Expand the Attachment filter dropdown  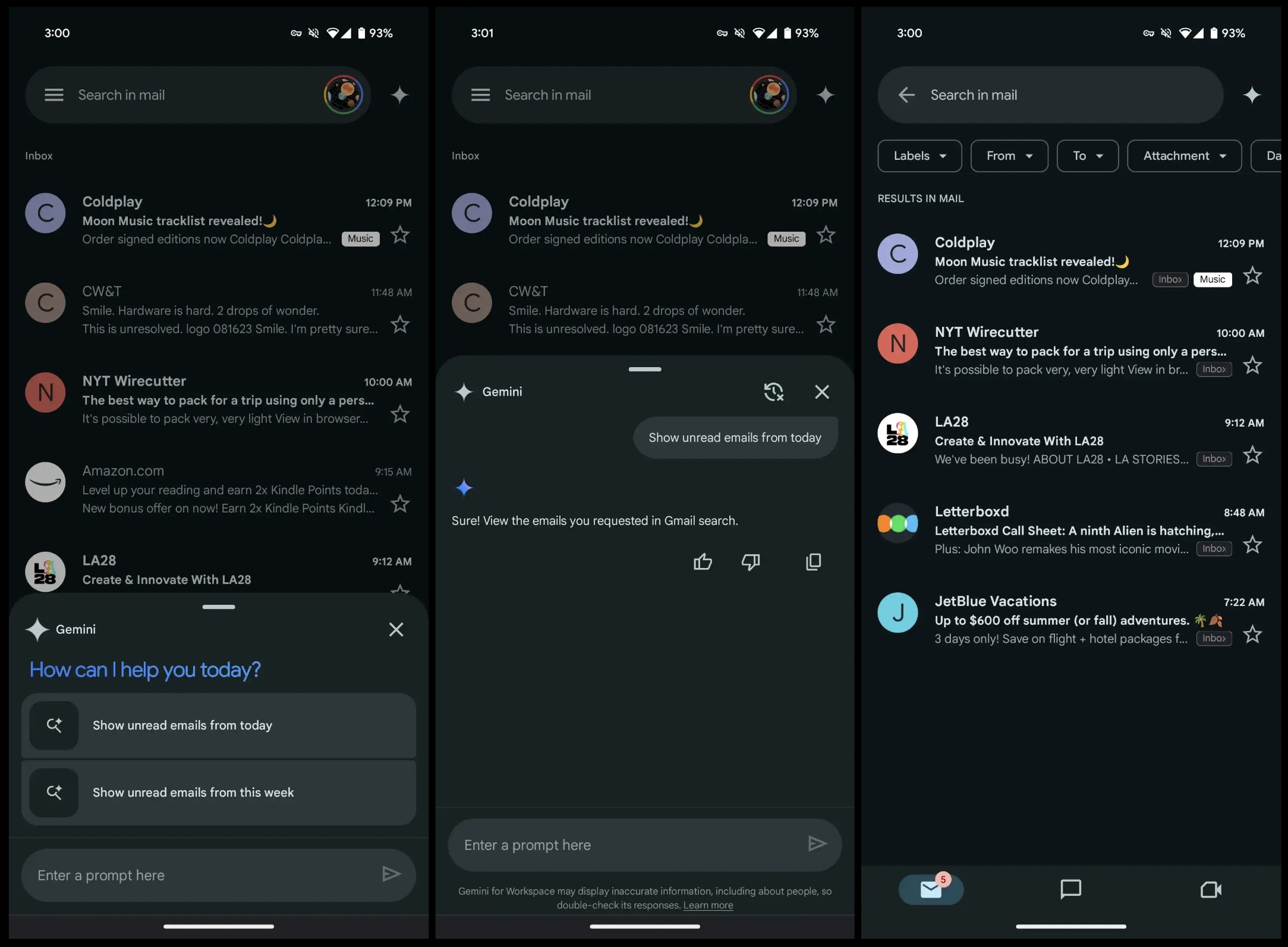pyautogui.click(x=1184, y=156)
